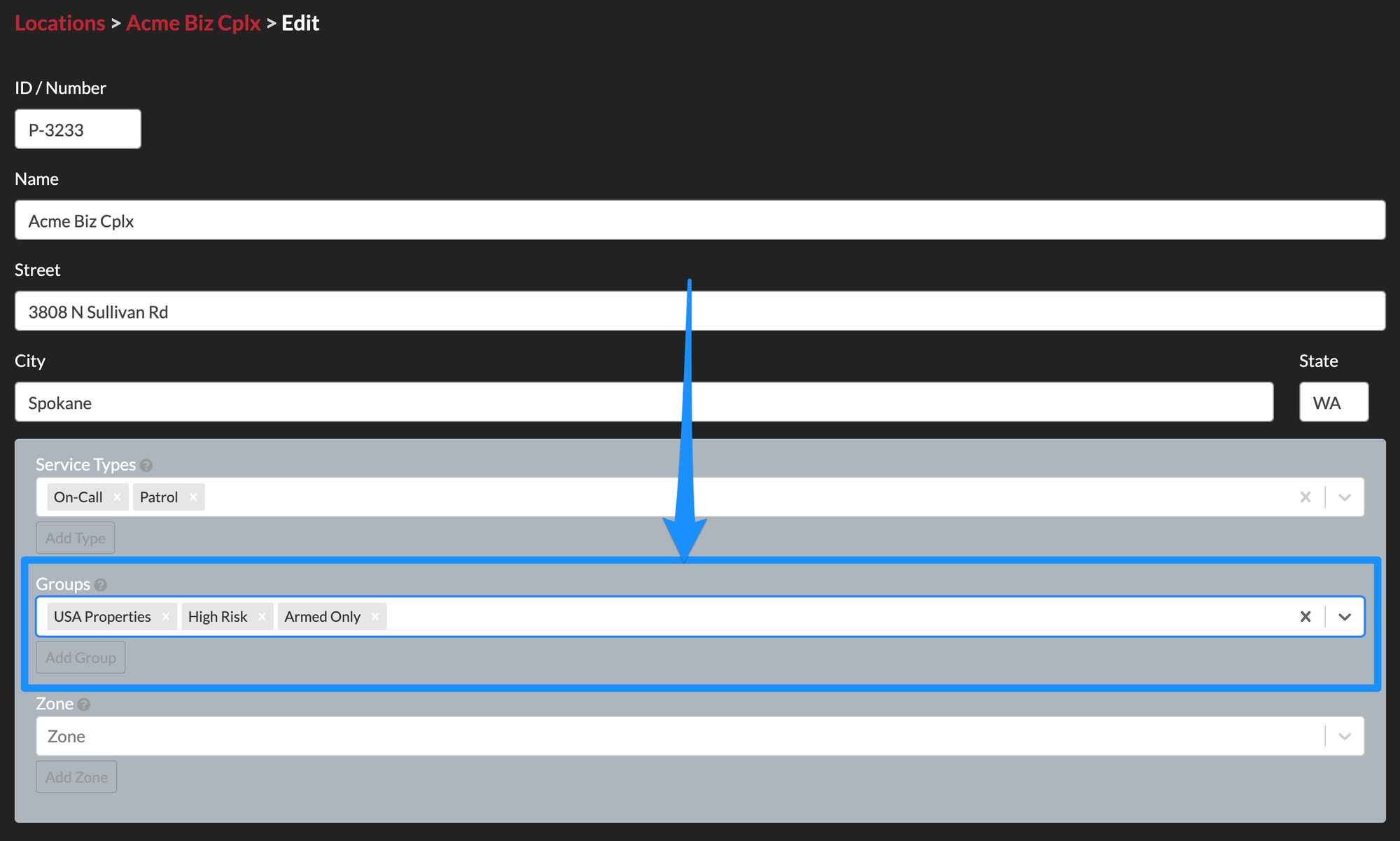Click Add Group button
This screenshot has height=841, width=1400.
tap(80, 657)
